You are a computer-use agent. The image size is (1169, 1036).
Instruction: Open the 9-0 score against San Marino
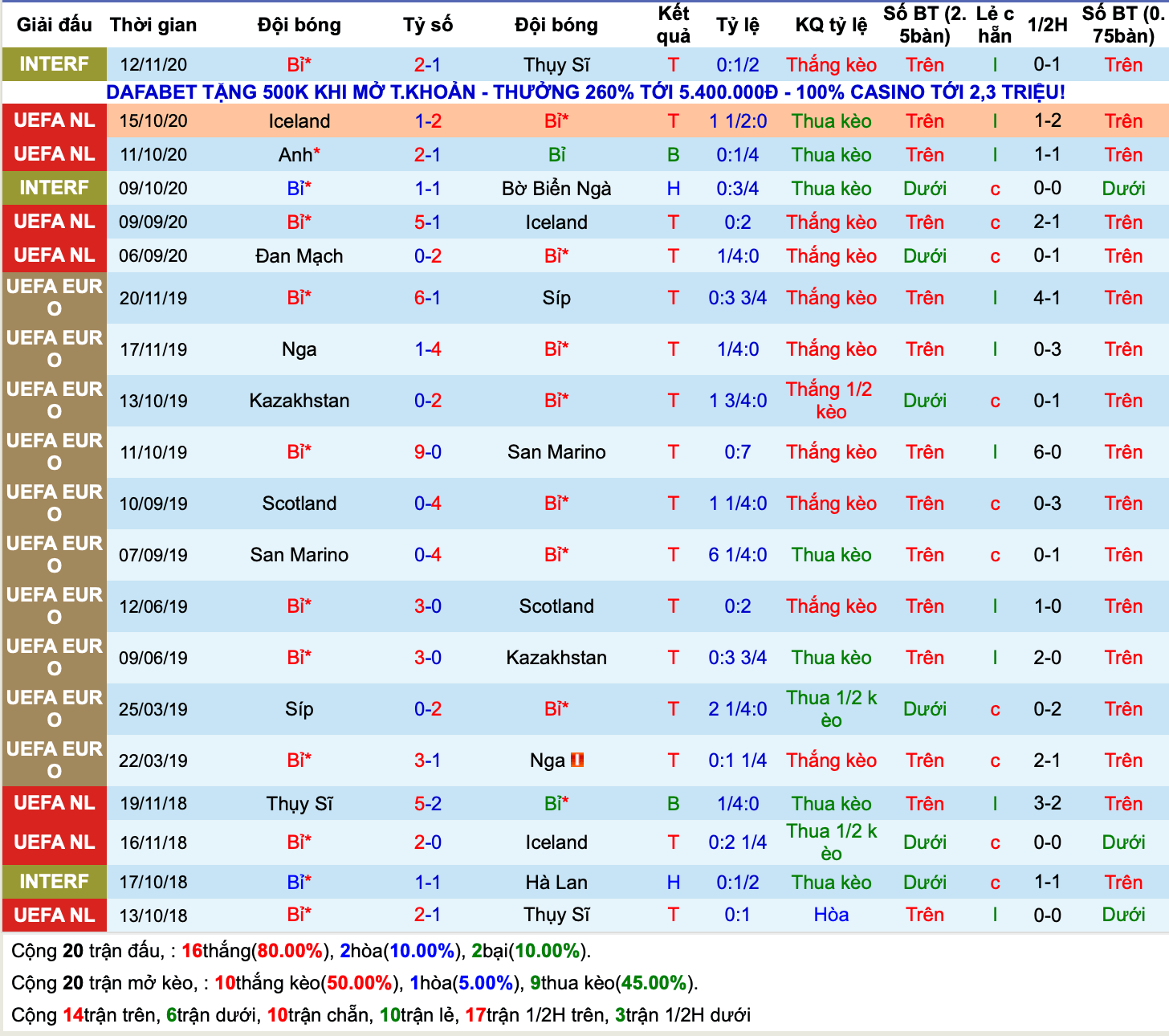(427, 452)
